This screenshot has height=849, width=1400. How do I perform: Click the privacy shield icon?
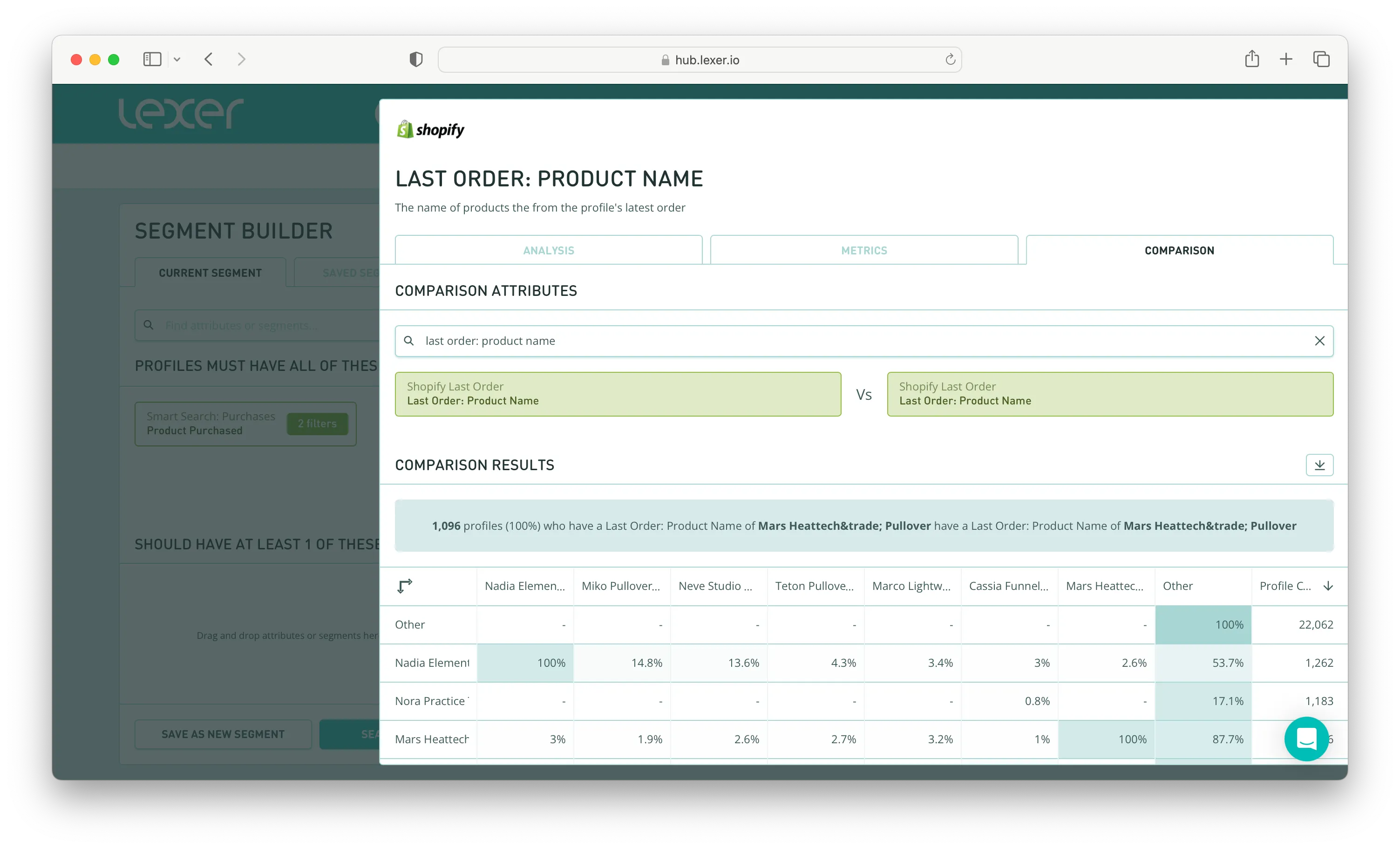(416, 59)
